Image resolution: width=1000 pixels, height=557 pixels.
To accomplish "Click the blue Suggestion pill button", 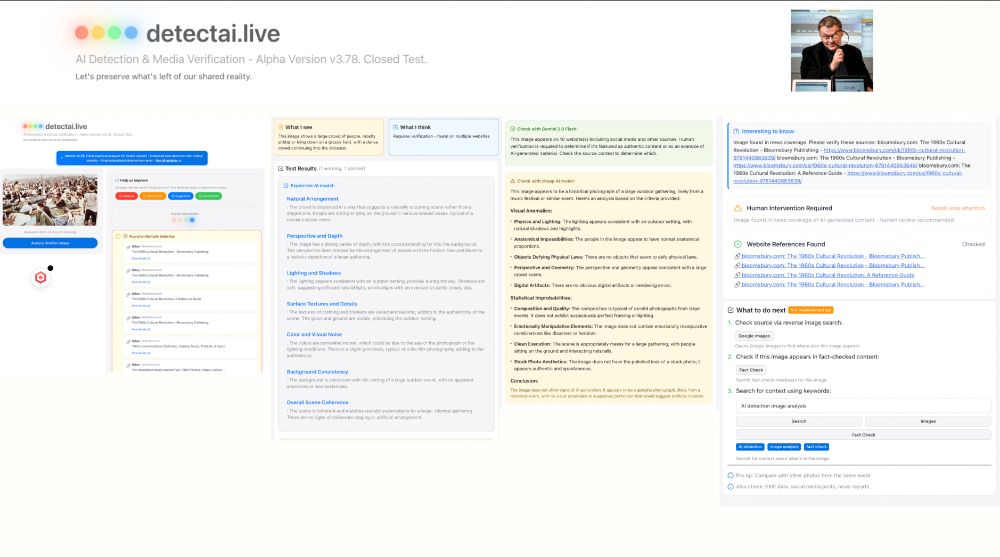I will (180, 196).
